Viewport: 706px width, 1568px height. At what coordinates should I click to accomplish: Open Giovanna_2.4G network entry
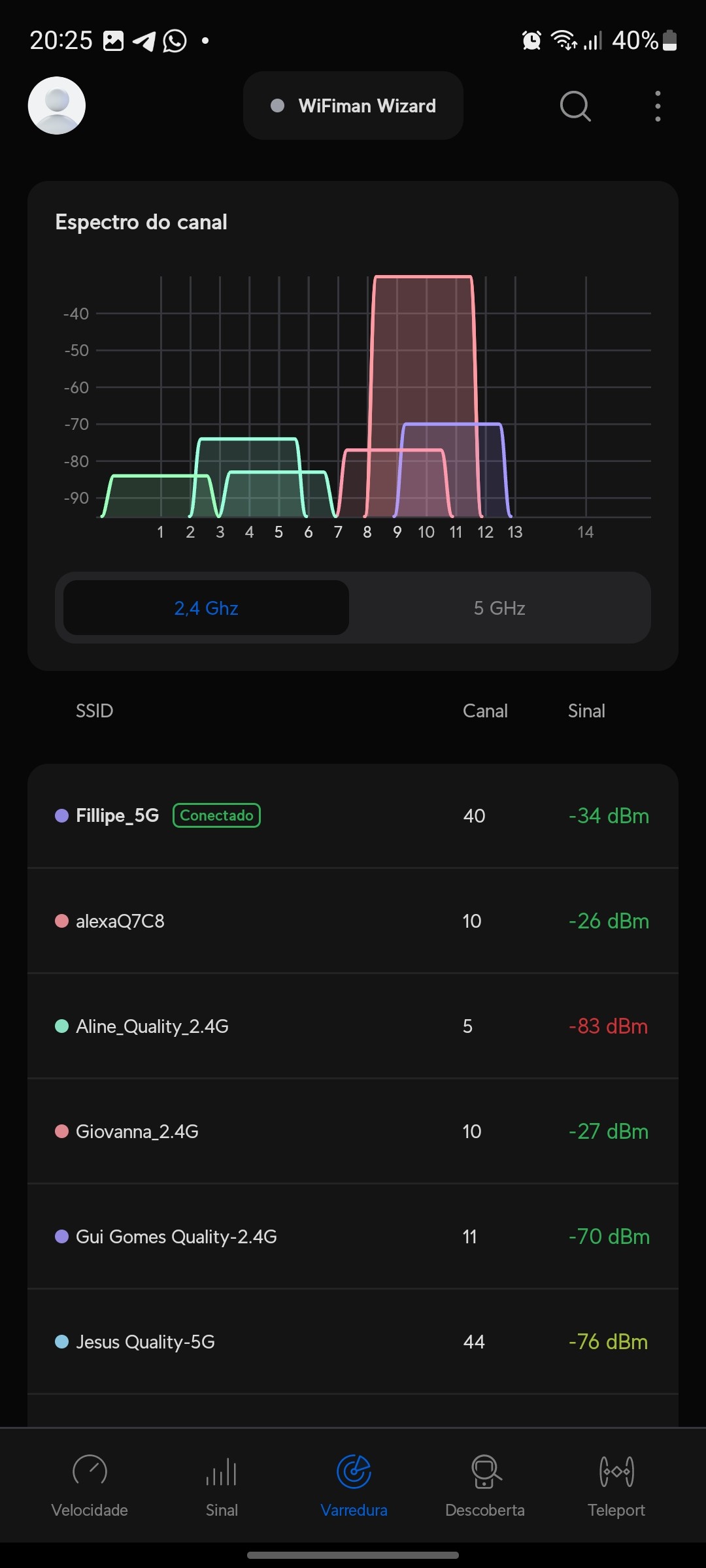(x=353, y=1132)
